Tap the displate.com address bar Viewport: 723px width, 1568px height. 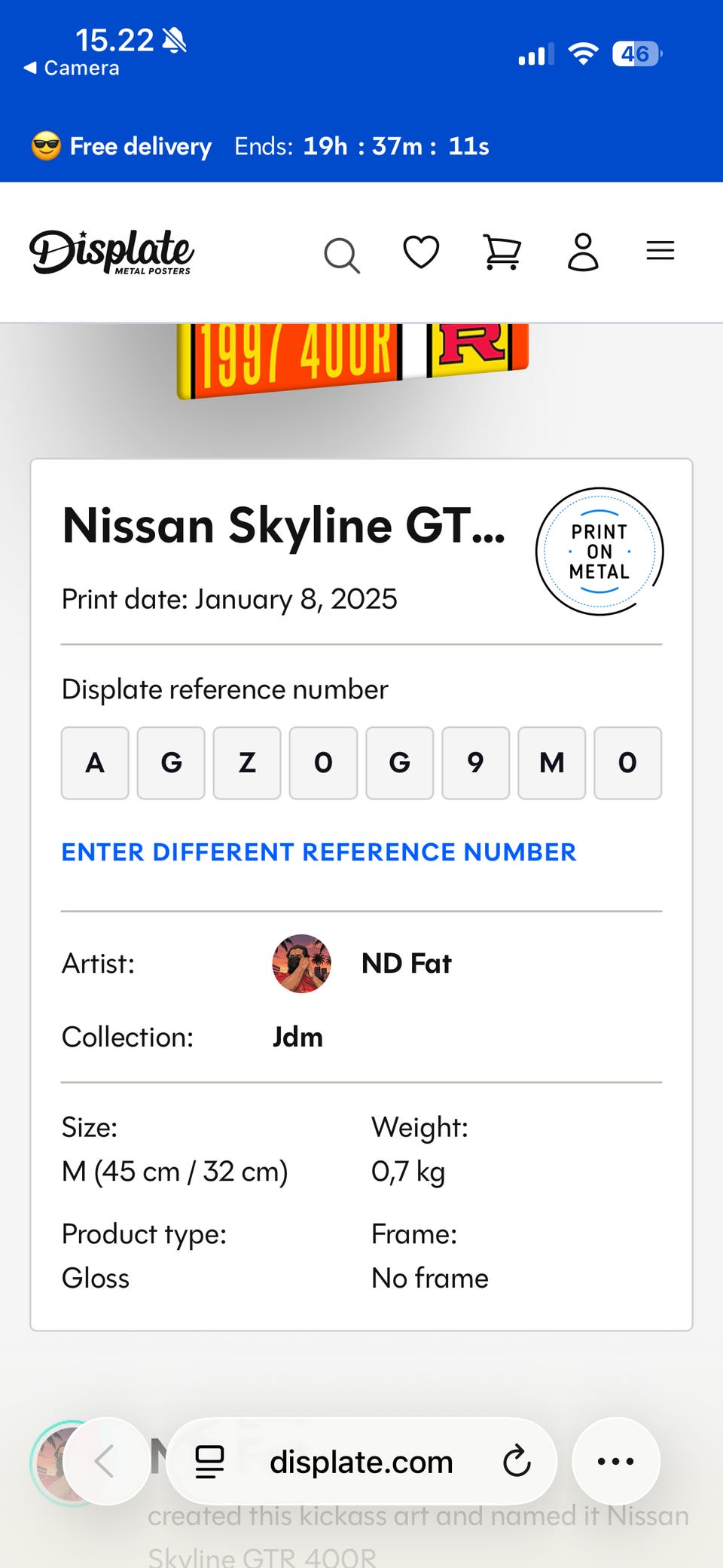click(361, 1462)
